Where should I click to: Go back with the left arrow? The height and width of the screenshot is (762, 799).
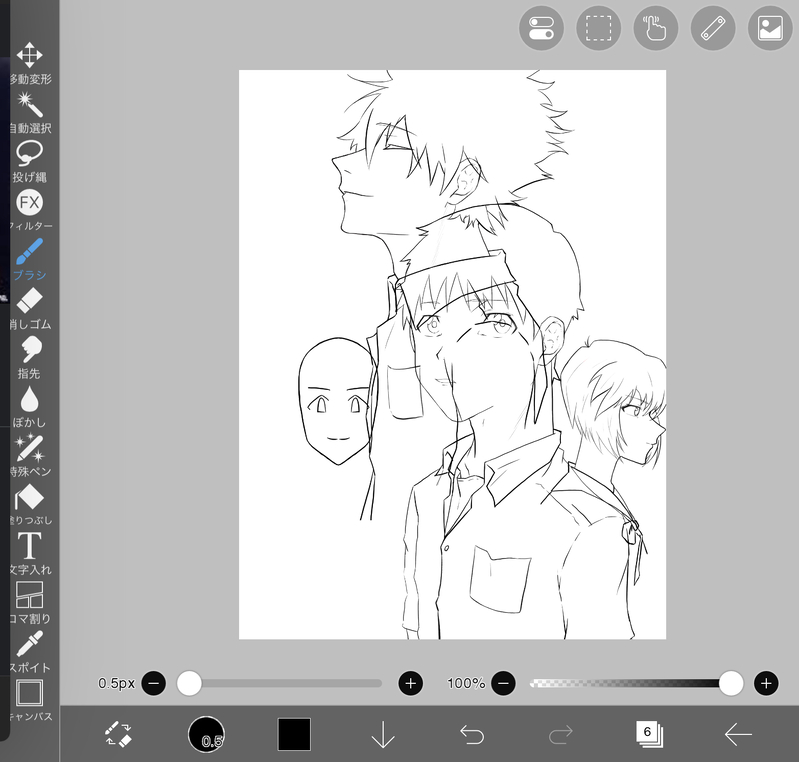[738, 734]
